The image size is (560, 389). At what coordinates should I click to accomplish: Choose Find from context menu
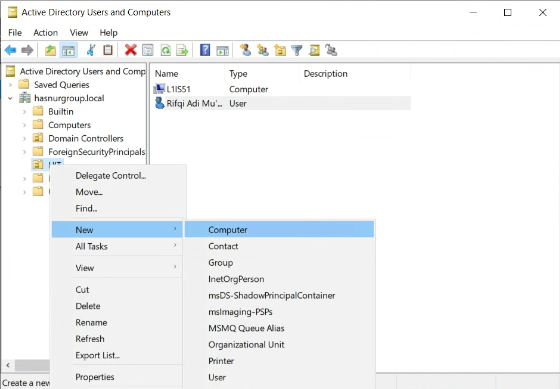coord(117,208)
